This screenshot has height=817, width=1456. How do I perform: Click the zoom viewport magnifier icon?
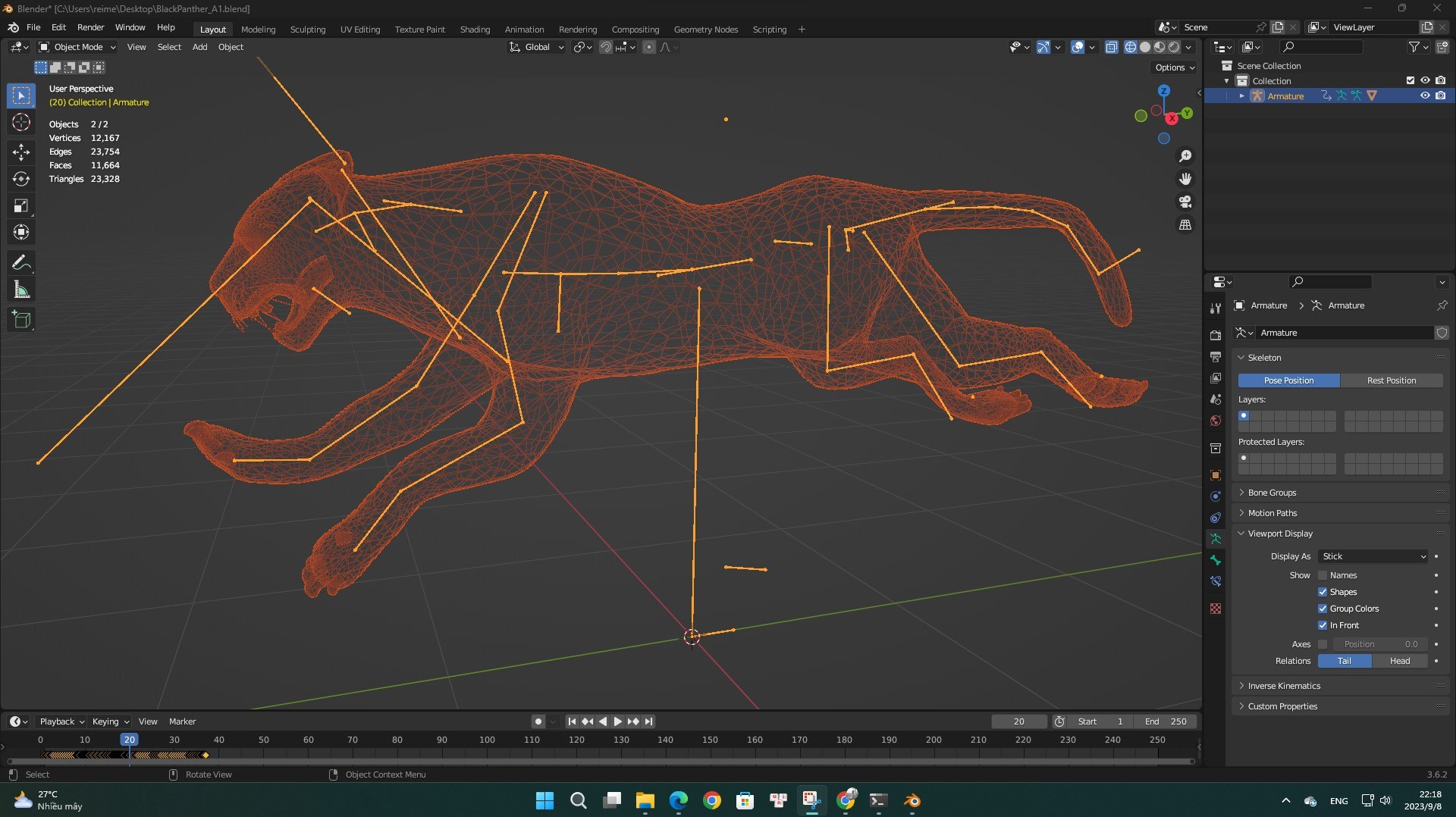[1185, 156]
